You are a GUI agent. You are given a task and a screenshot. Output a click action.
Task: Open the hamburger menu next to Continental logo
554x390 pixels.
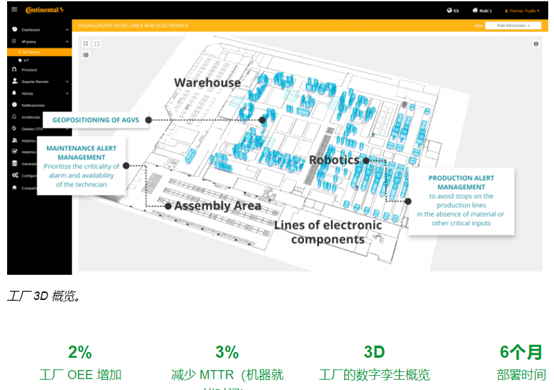14,10
